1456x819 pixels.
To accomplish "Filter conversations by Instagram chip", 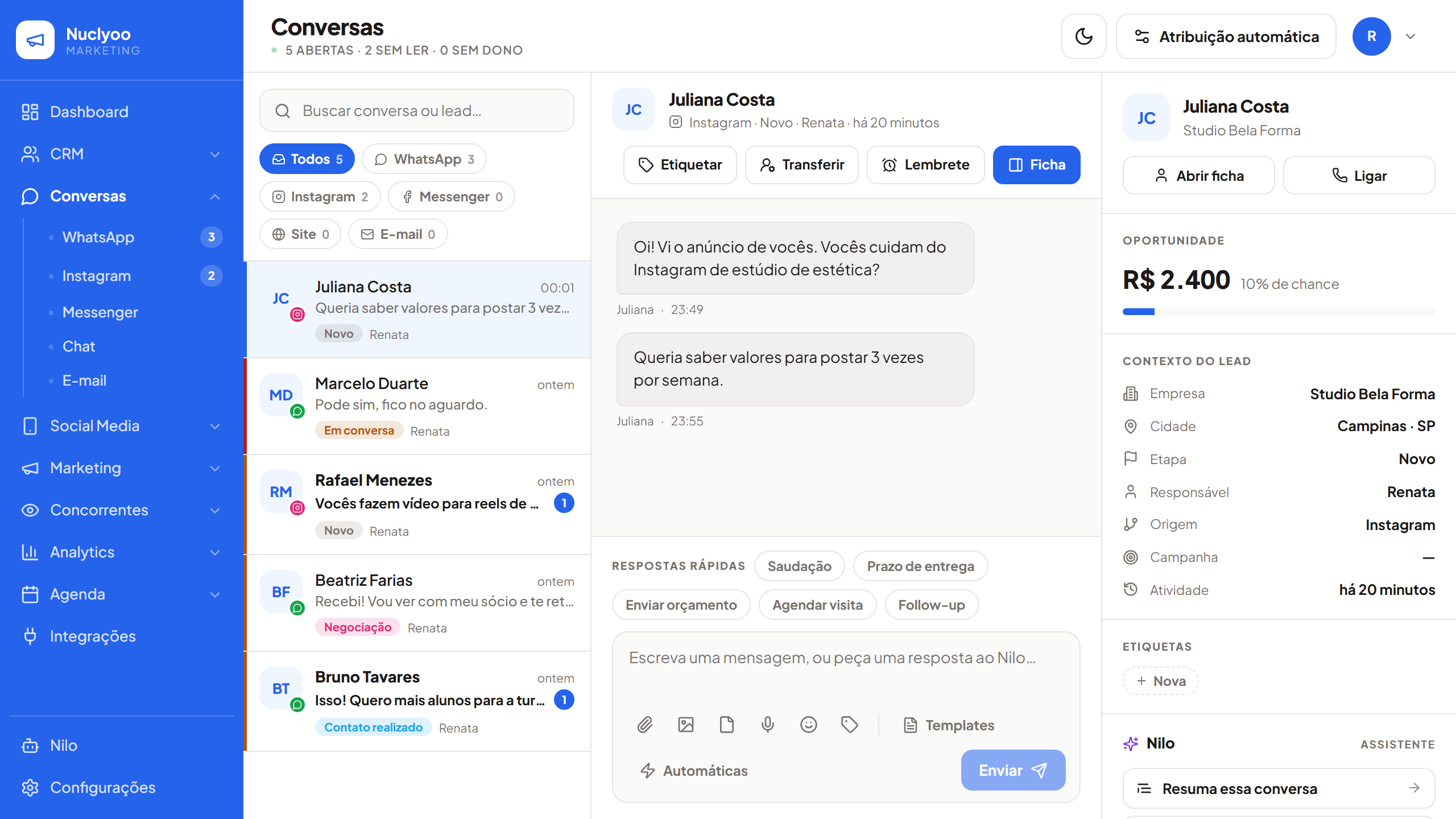I will [x=320, y=197].
